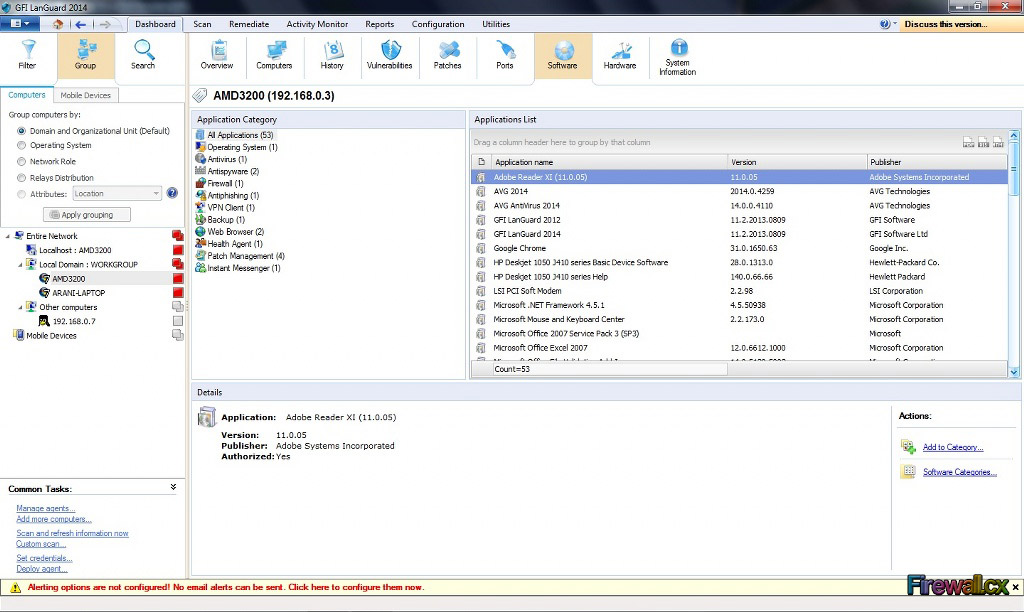Select Network Role grouping
This screenshot has width=1024, height=612.
coord(22,161)
